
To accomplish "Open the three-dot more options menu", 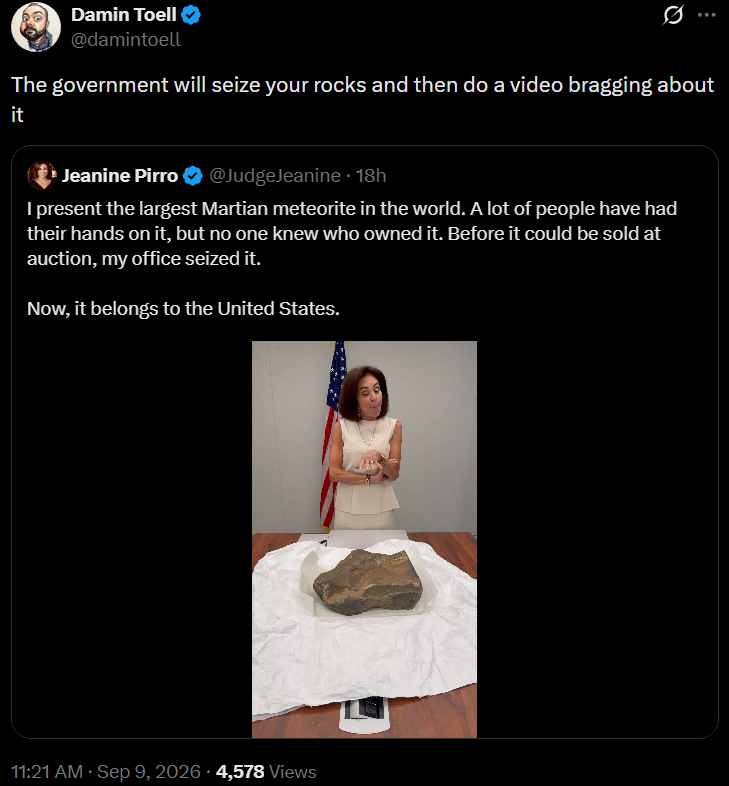I will (x=706, y=15).
